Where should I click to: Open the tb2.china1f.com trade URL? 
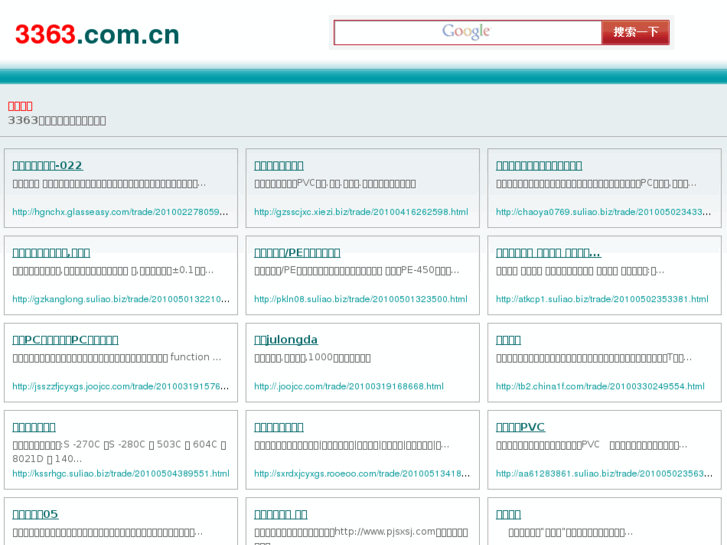tap(600, 386)
